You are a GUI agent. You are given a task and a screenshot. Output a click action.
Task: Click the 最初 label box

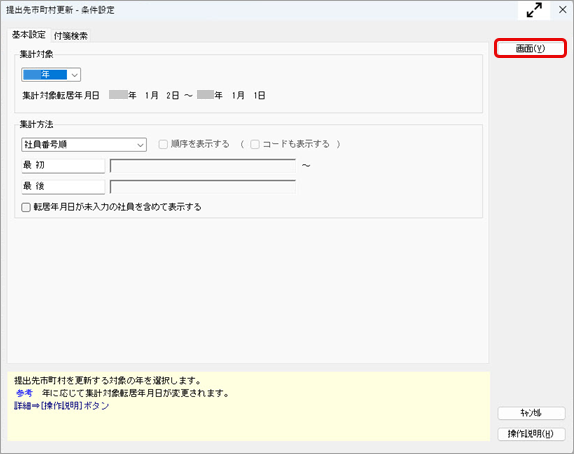pyautogui.click(x=63, y=165)
